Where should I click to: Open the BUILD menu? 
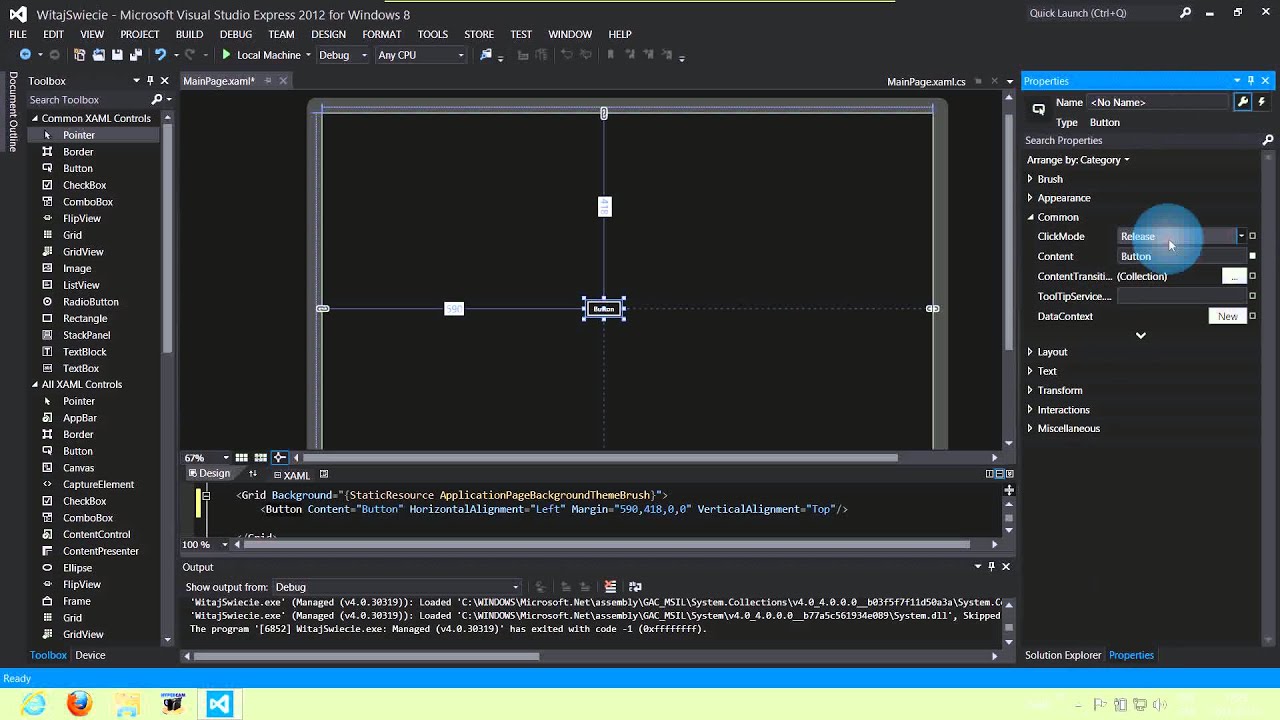pos(189,34)
